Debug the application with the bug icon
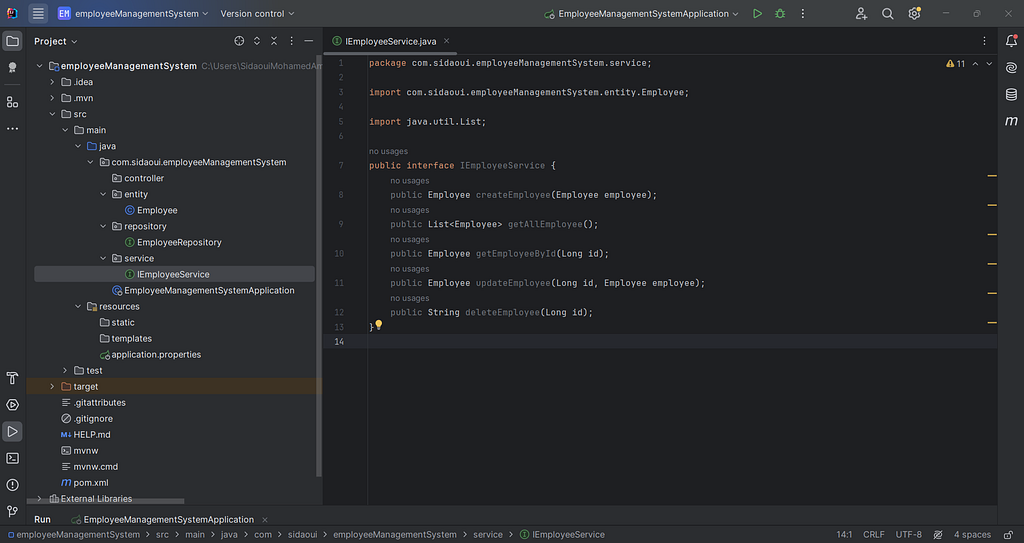Screen dimensions: 1024x543 click(780, 13)
